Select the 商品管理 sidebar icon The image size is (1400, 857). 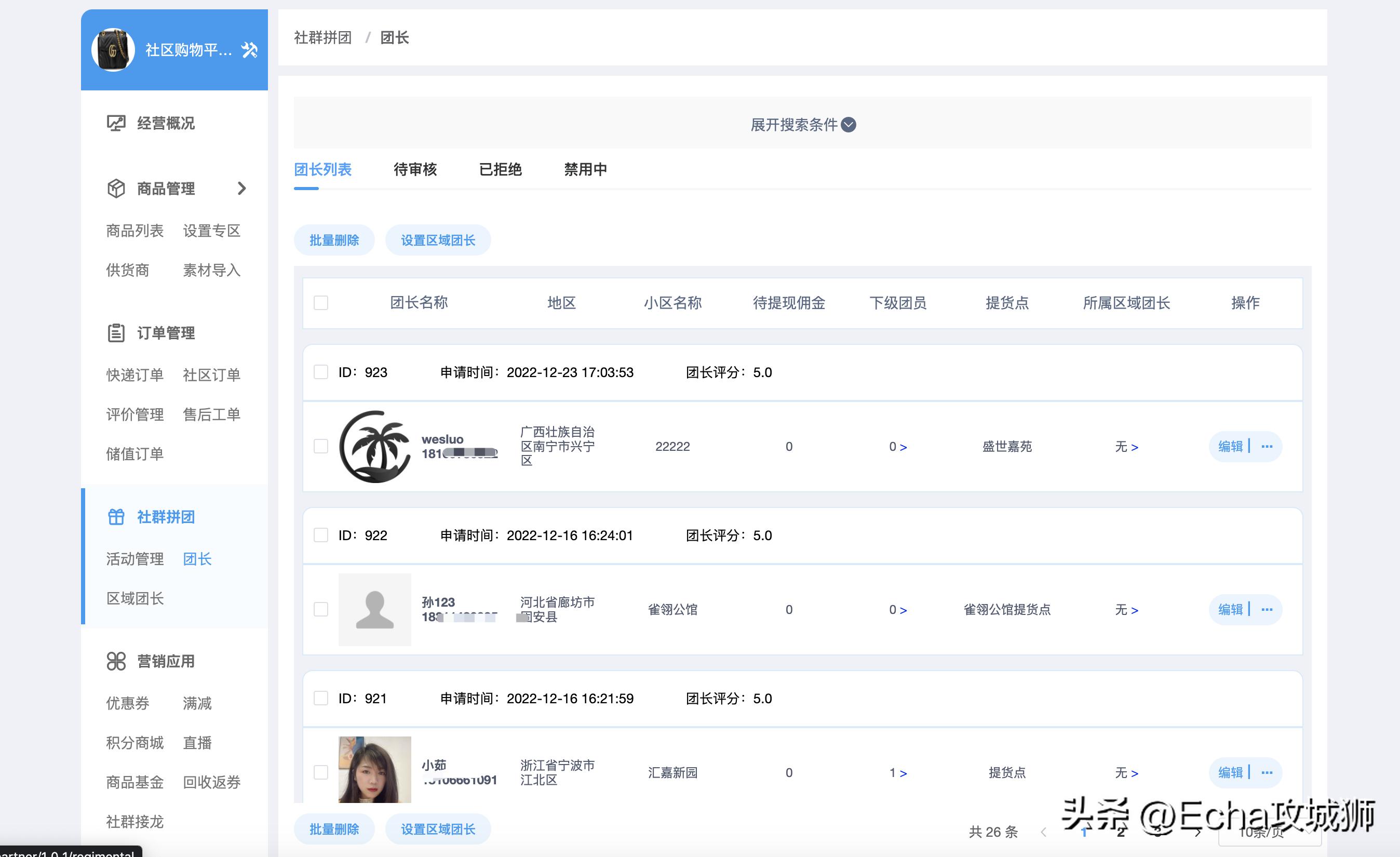pyautogui.click(x=116, y=189)
